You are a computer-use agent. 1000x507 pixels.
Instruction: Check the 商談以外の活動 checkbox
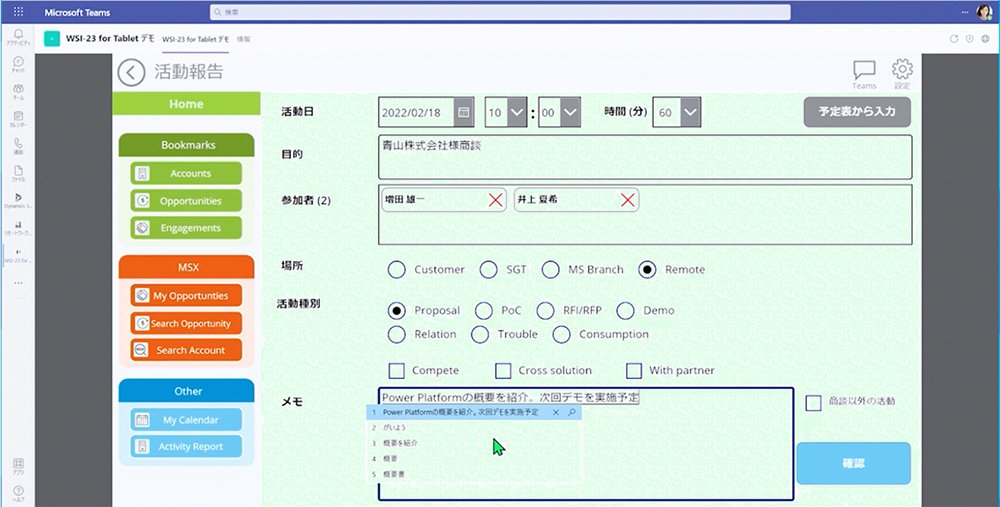point(813,402)
